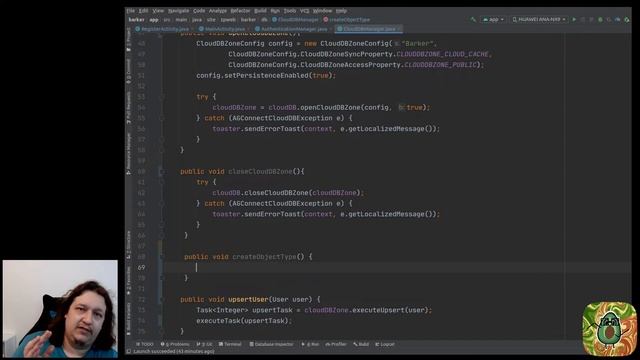Click the avocado logo badge

pyautogui.click(x=609, y=329)
